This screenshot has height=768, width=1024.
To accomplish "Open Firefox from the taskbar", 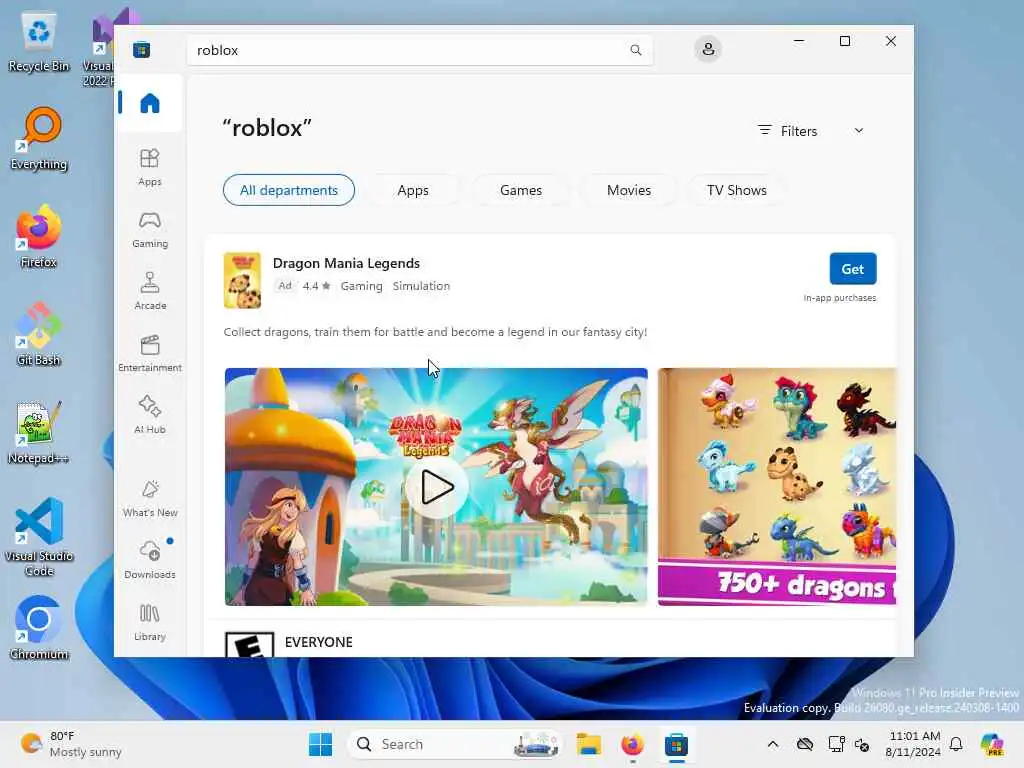I will tap(632, 744).
